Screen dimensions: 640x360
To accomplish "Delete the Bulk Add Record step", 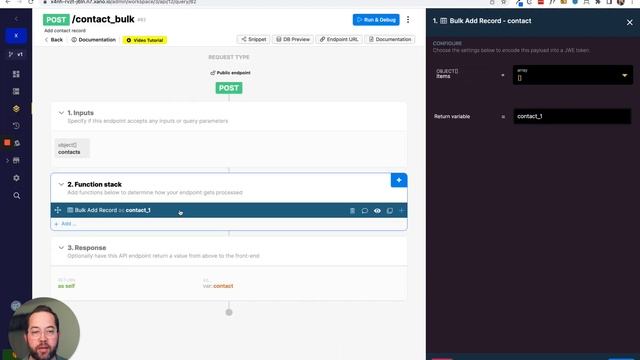I will point(352,211).
